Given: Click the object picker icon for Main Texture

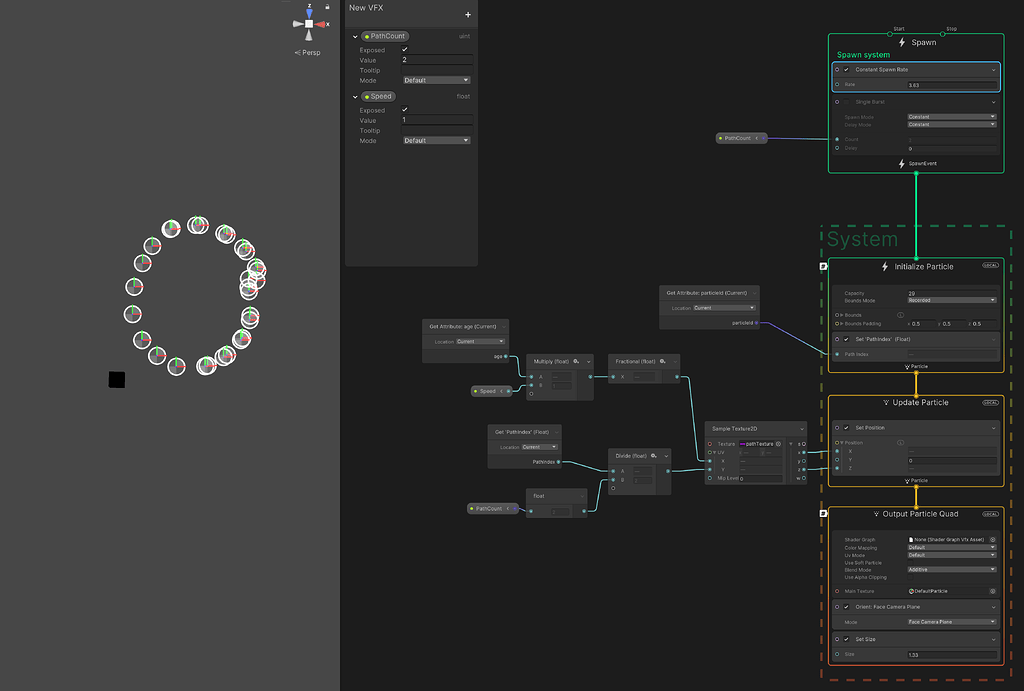Looking at the screenshot, I should pos(991,591).
